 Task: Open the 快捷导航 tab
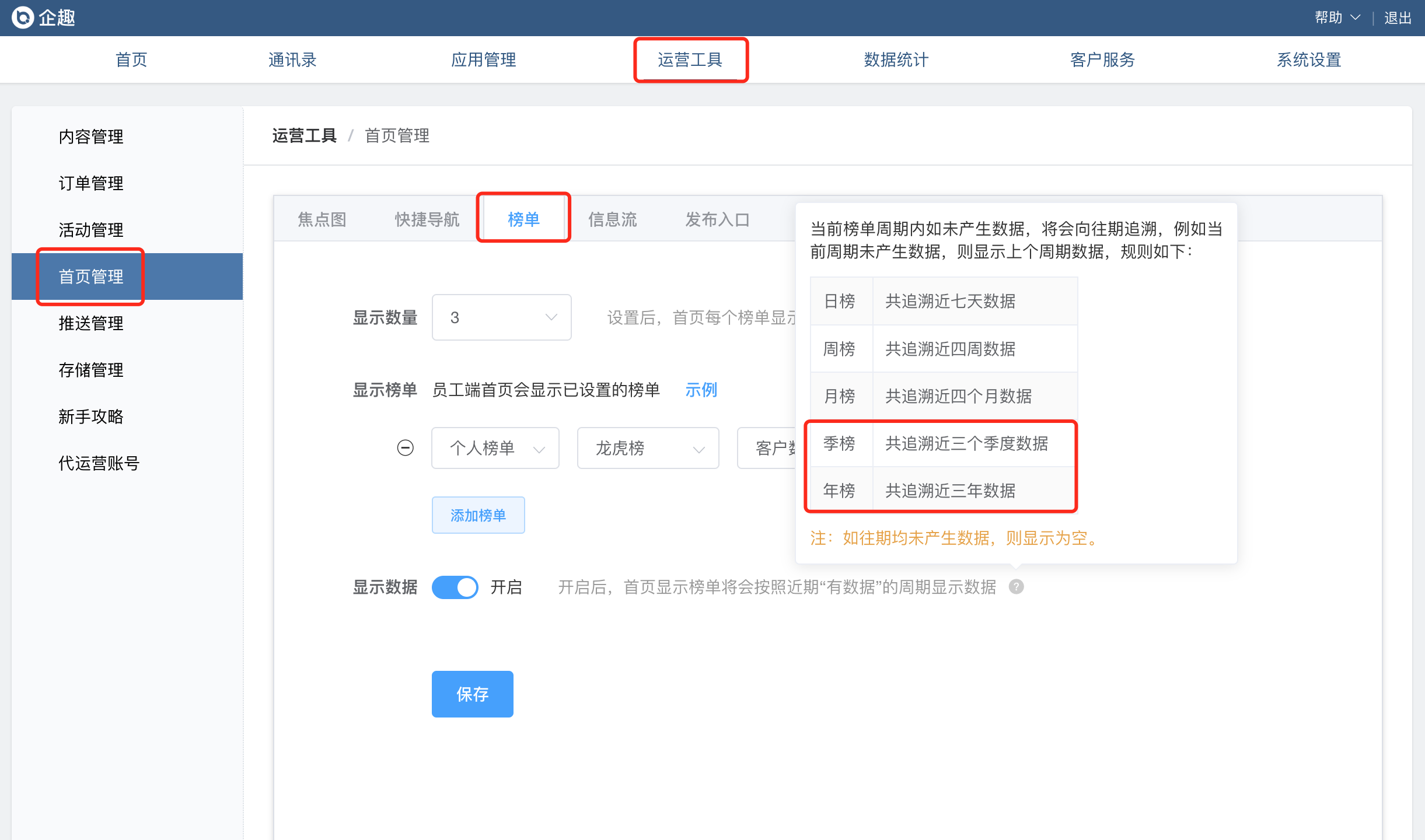(x=427, y=219)
